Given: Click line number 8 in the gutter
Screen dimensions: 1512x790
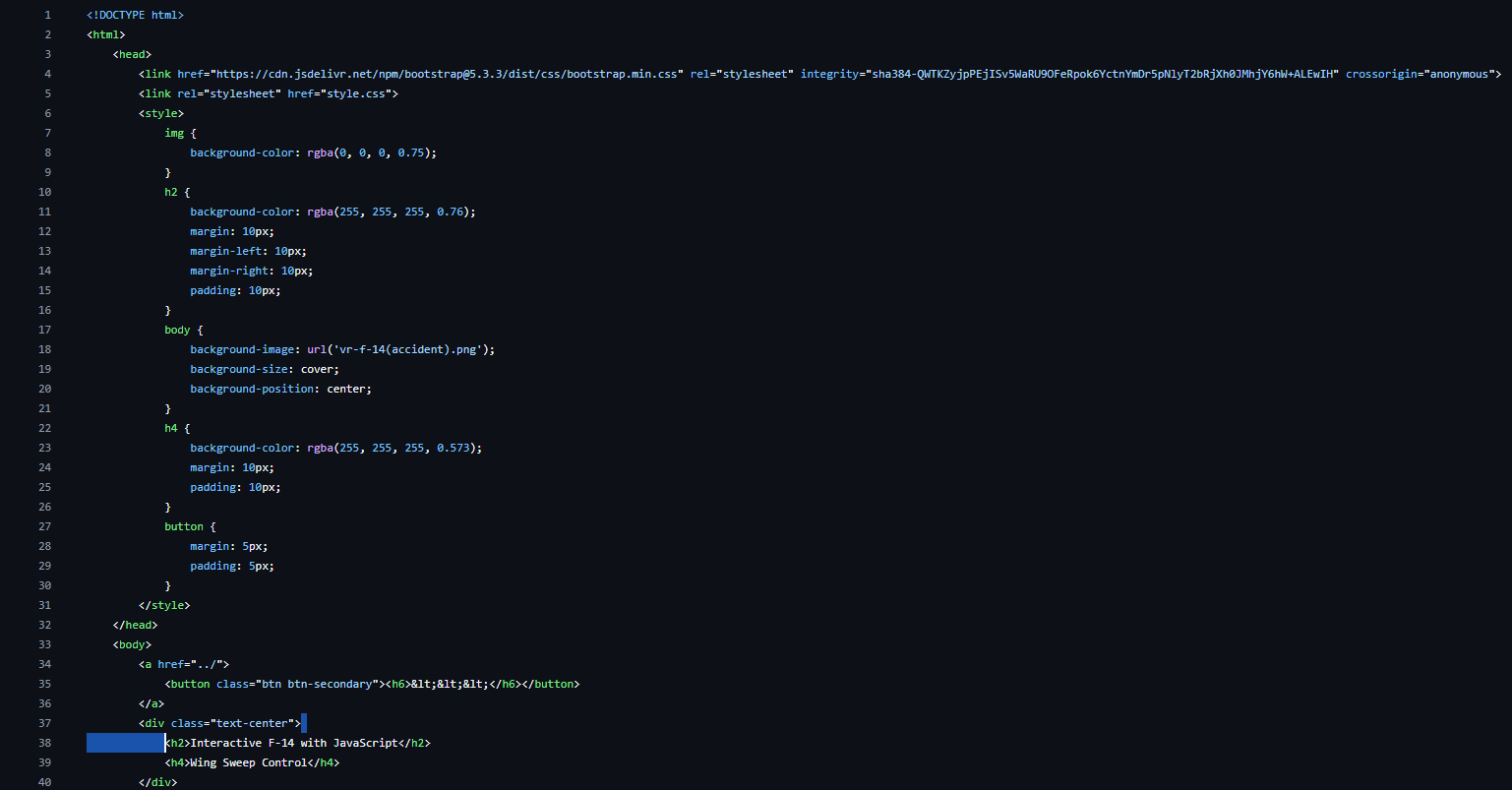Looking at the screenshot, I should [47, 152].
